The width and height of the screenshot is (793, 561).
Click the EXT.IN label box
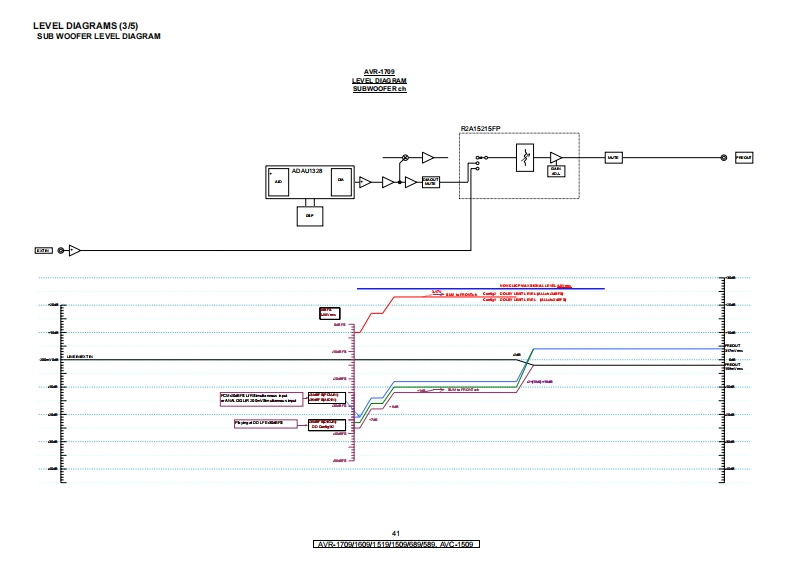click(44, 250)
